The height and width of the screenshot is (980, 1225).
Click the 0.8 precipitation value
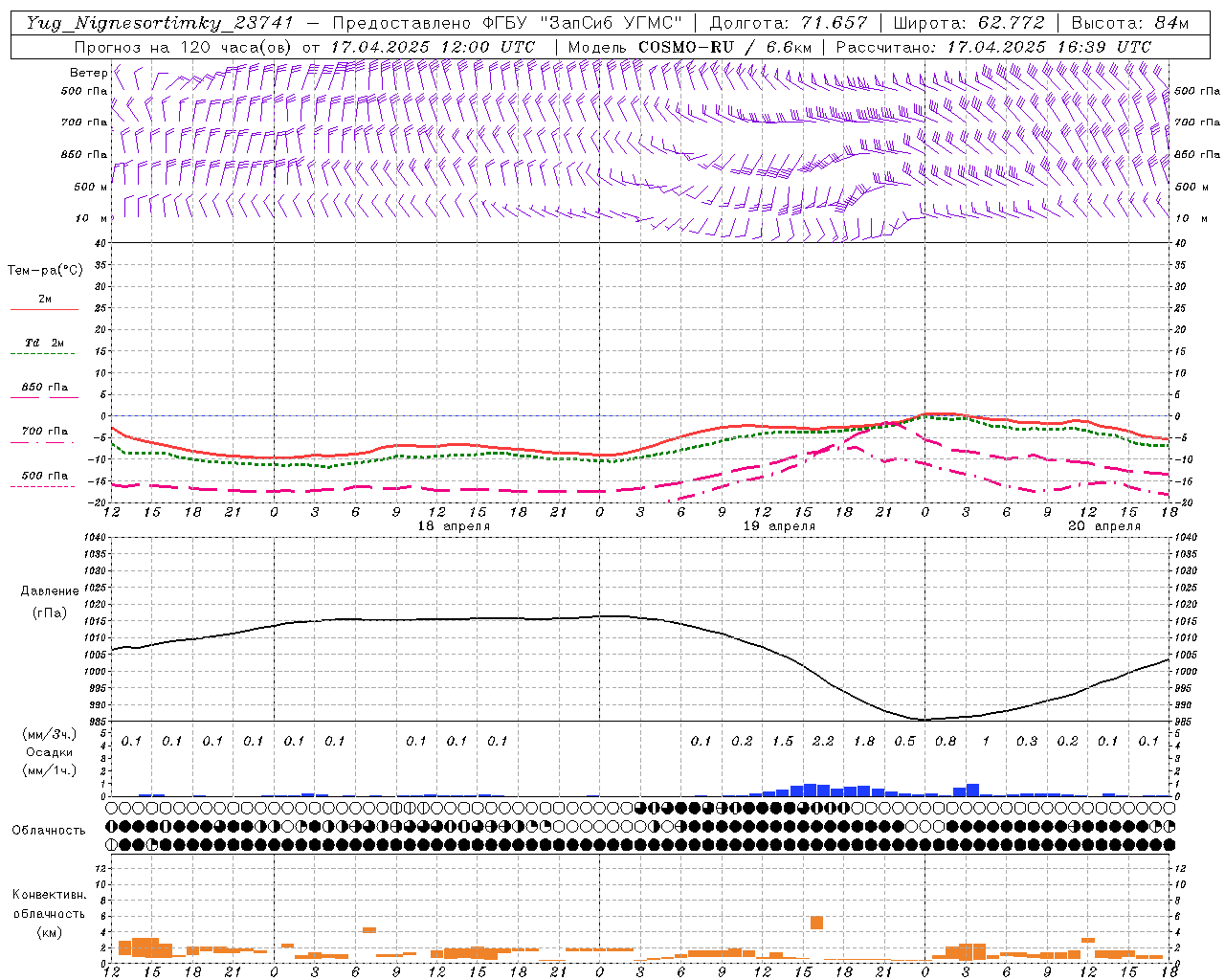[x=946, y=741]
